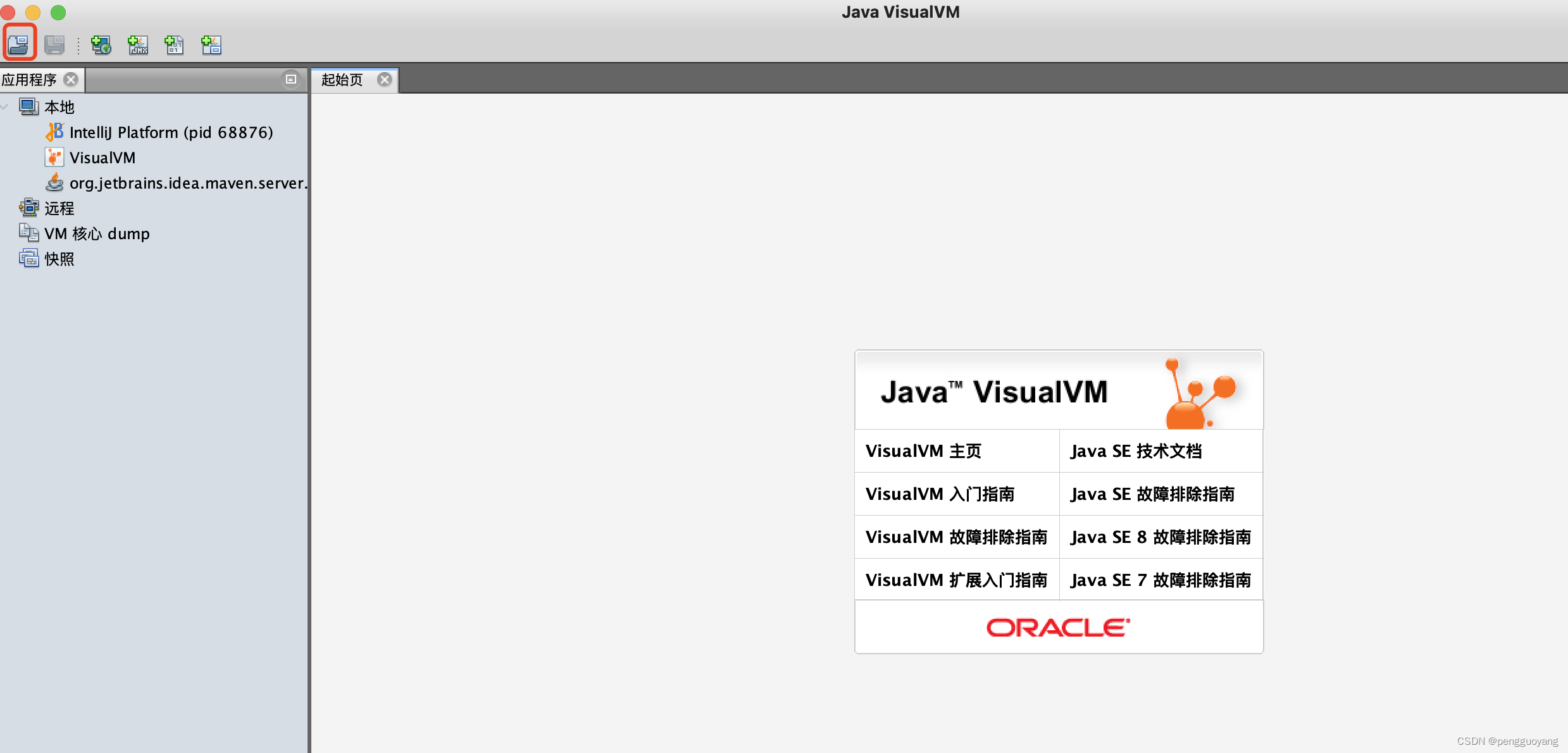This screenshot has height=753, width=1568.
Task: Toggle the panel minimize control on 应用程序
Action: coord(291,80)
